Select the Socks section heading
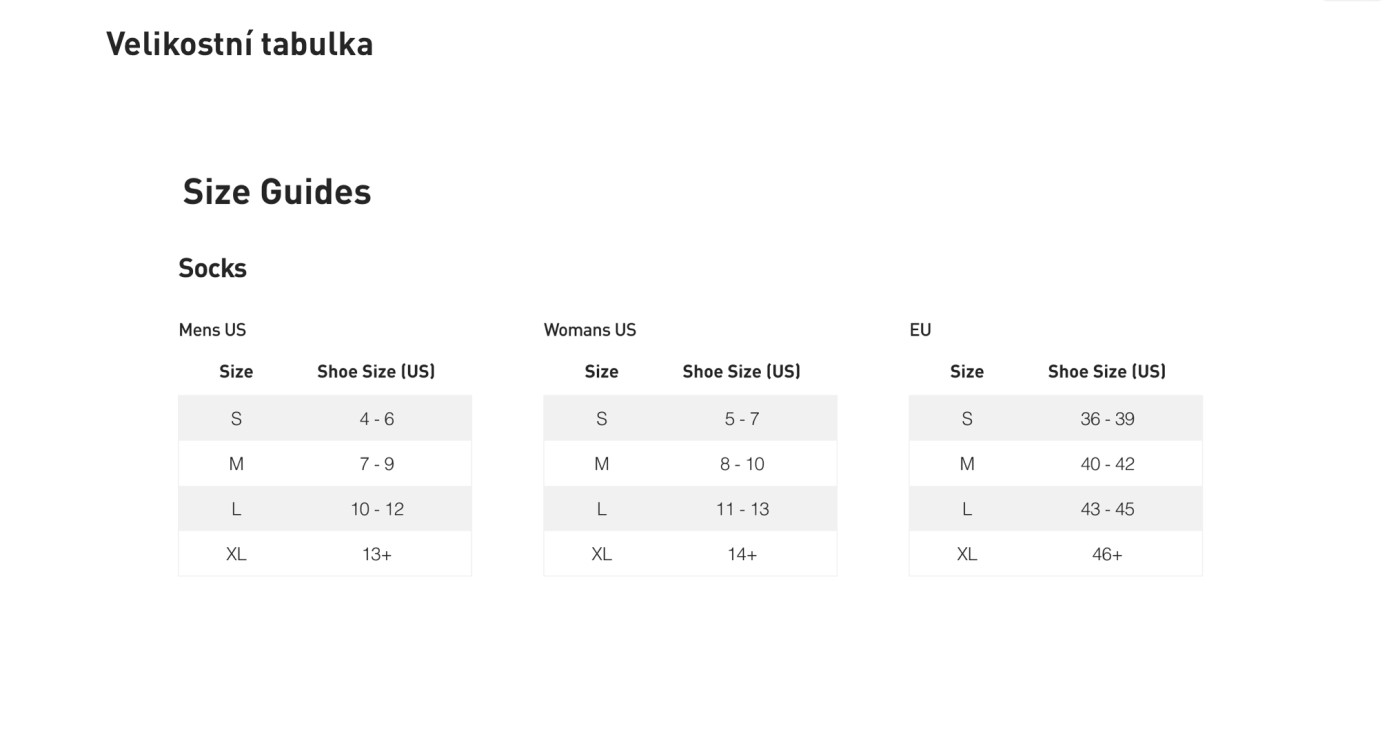 click(x=212, y=268)
